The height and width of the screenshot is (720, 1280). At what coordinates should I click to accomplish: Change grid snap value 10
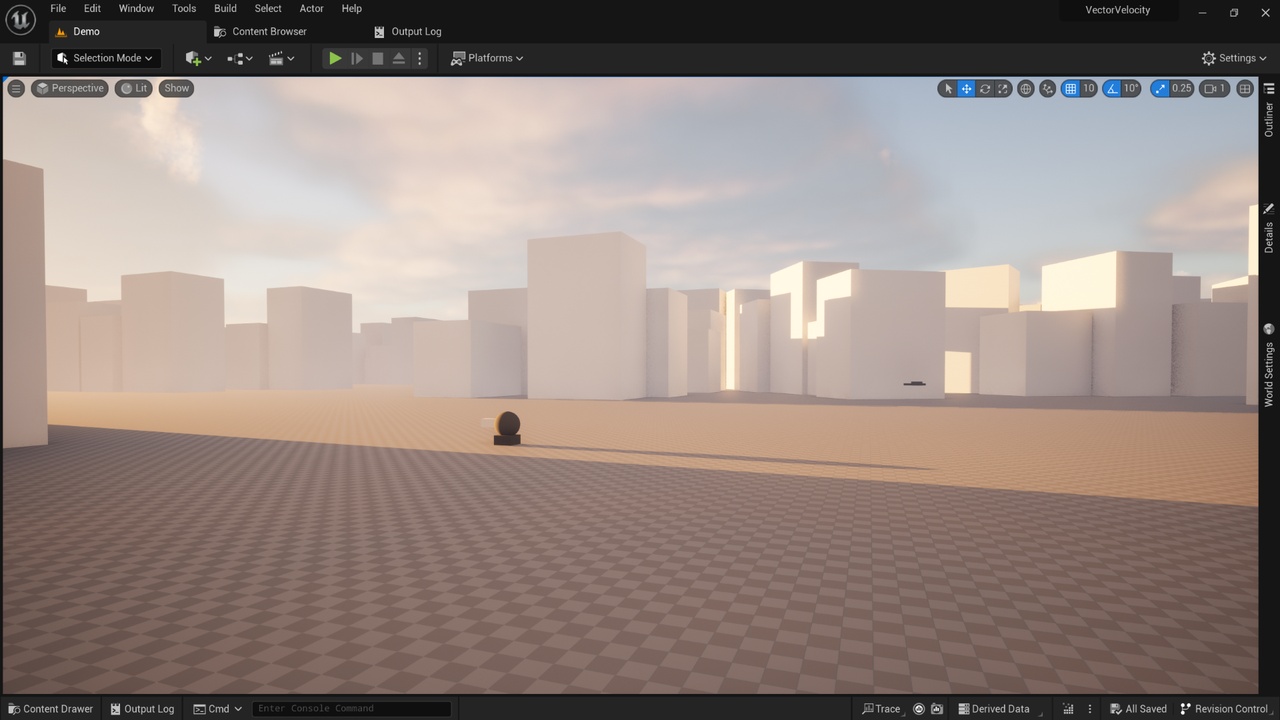1089,88
